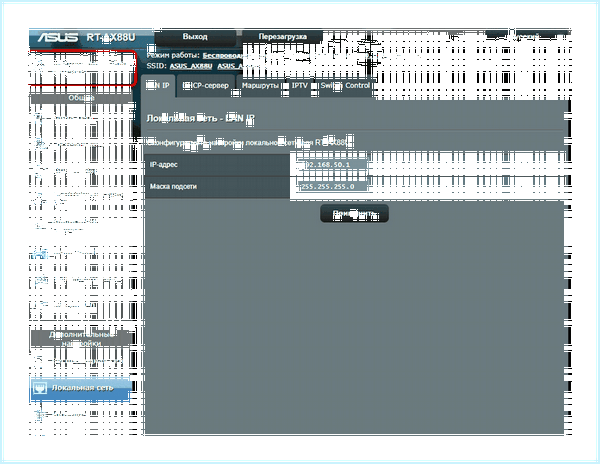Select Локальная сеть in the sidebar
The width and height of the screenshot is (600, 464).
click(x=80, y=388)
